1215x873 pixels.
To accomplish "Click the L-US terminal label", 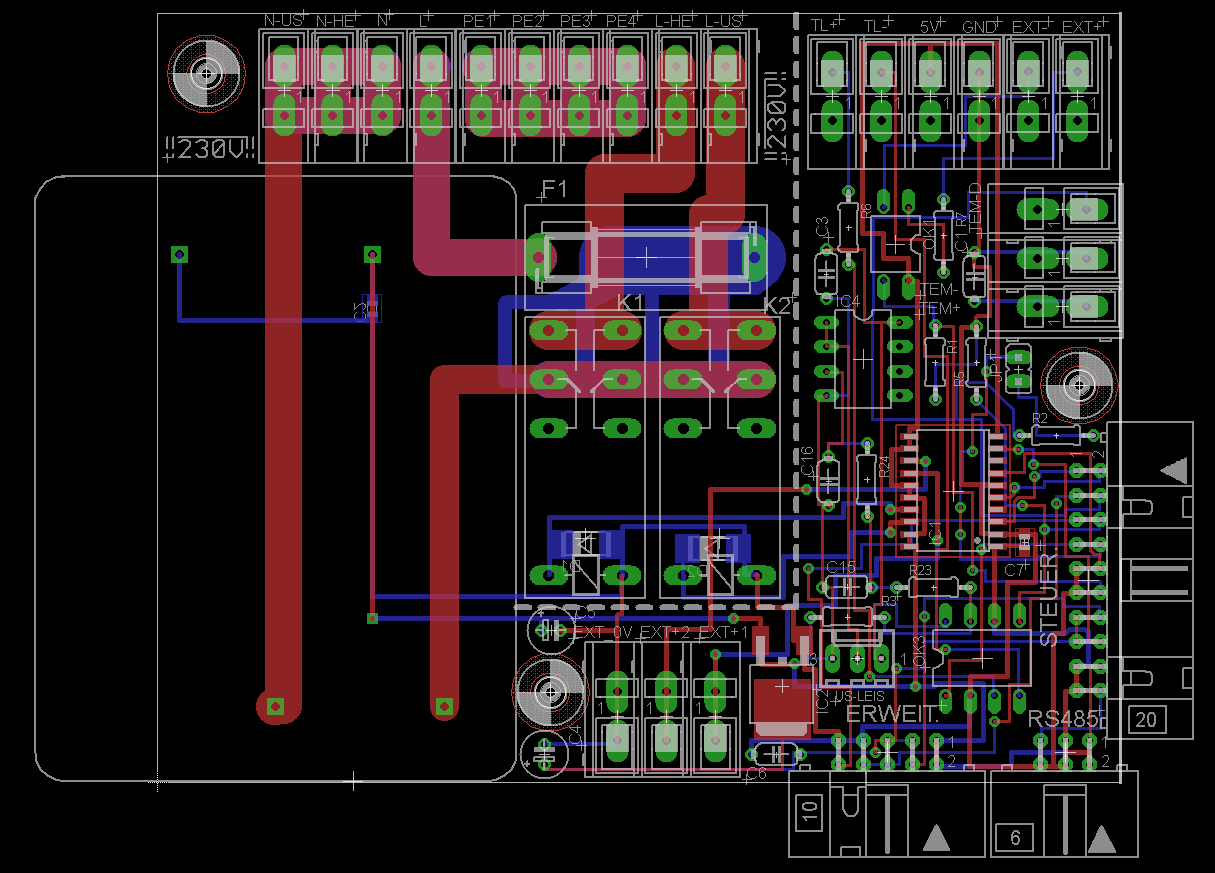I will pyautogui.click(x=724, y=20).
